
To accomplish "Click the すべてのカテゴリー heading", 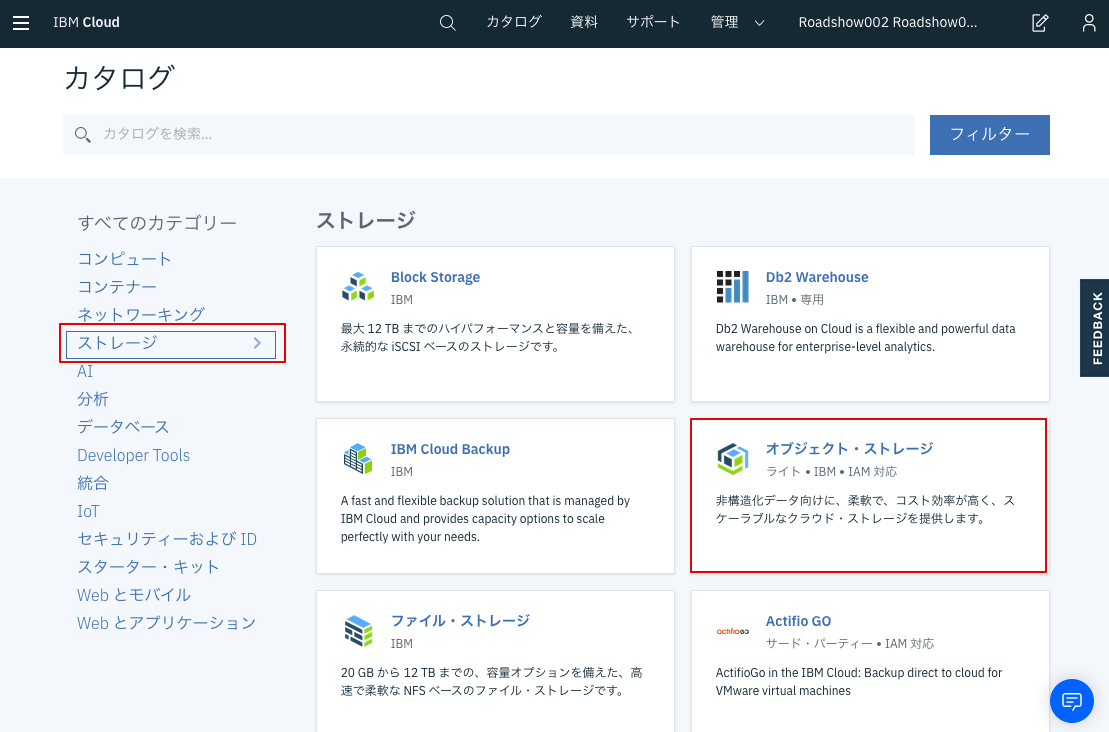I will point(157,223).
